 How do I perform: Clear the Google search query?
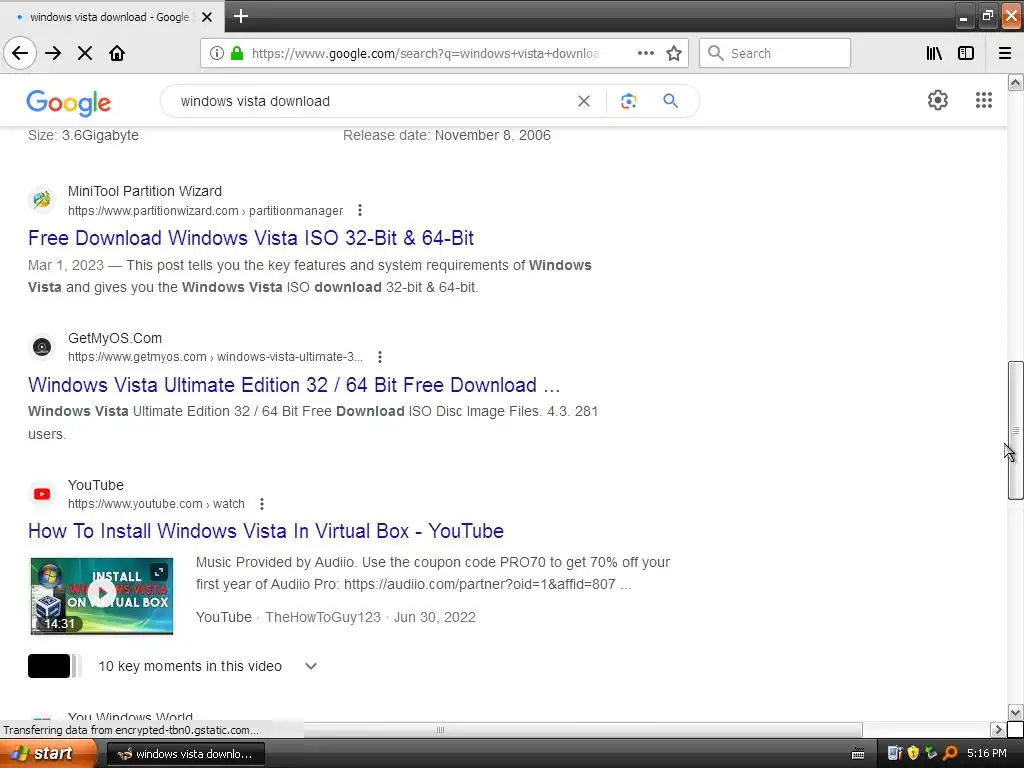tap(584, 101)
